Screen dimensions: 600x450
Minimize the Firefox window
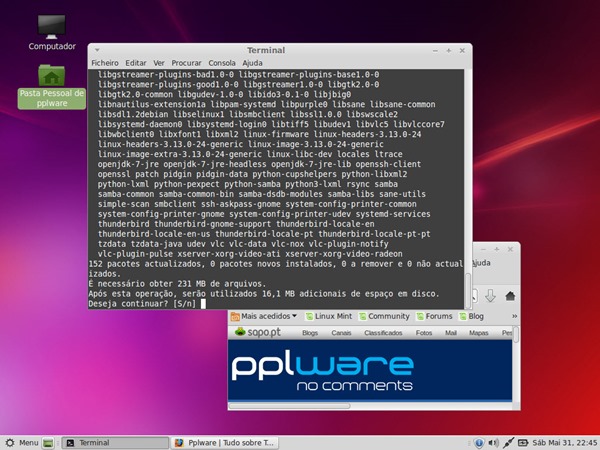coord(483,249)
